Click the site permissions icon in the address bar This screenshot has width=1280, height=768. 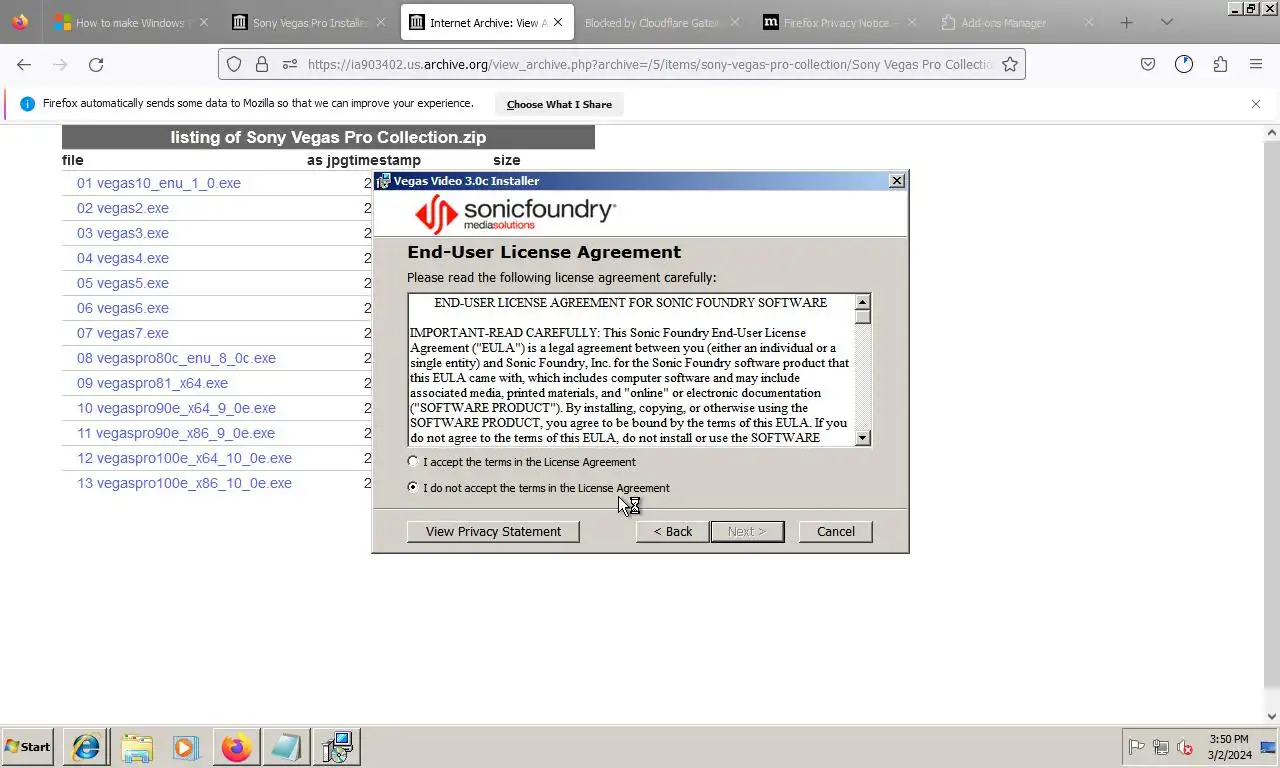click(290, 65)
